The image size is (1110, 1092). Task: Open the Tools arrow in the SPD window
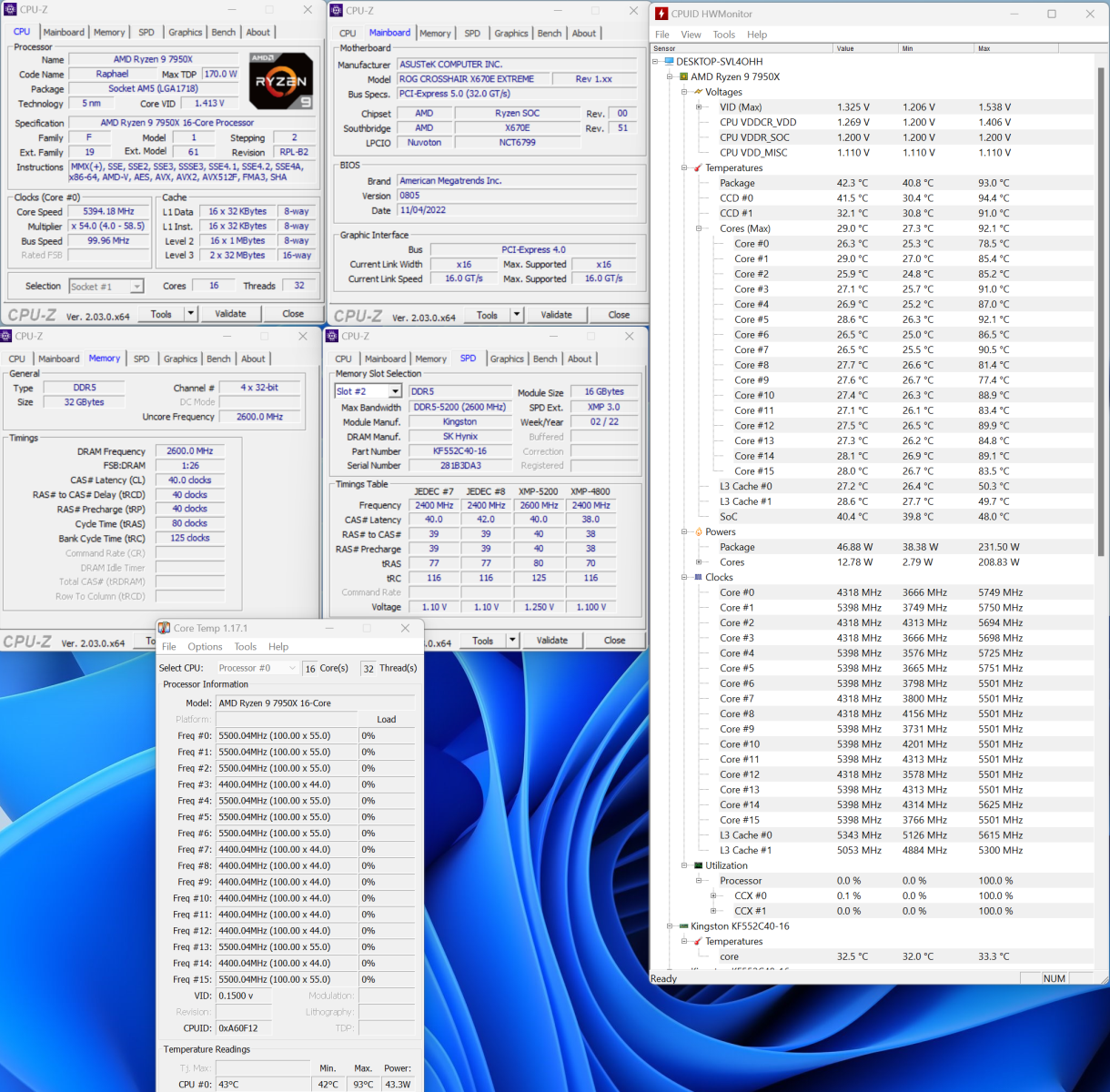512,641
